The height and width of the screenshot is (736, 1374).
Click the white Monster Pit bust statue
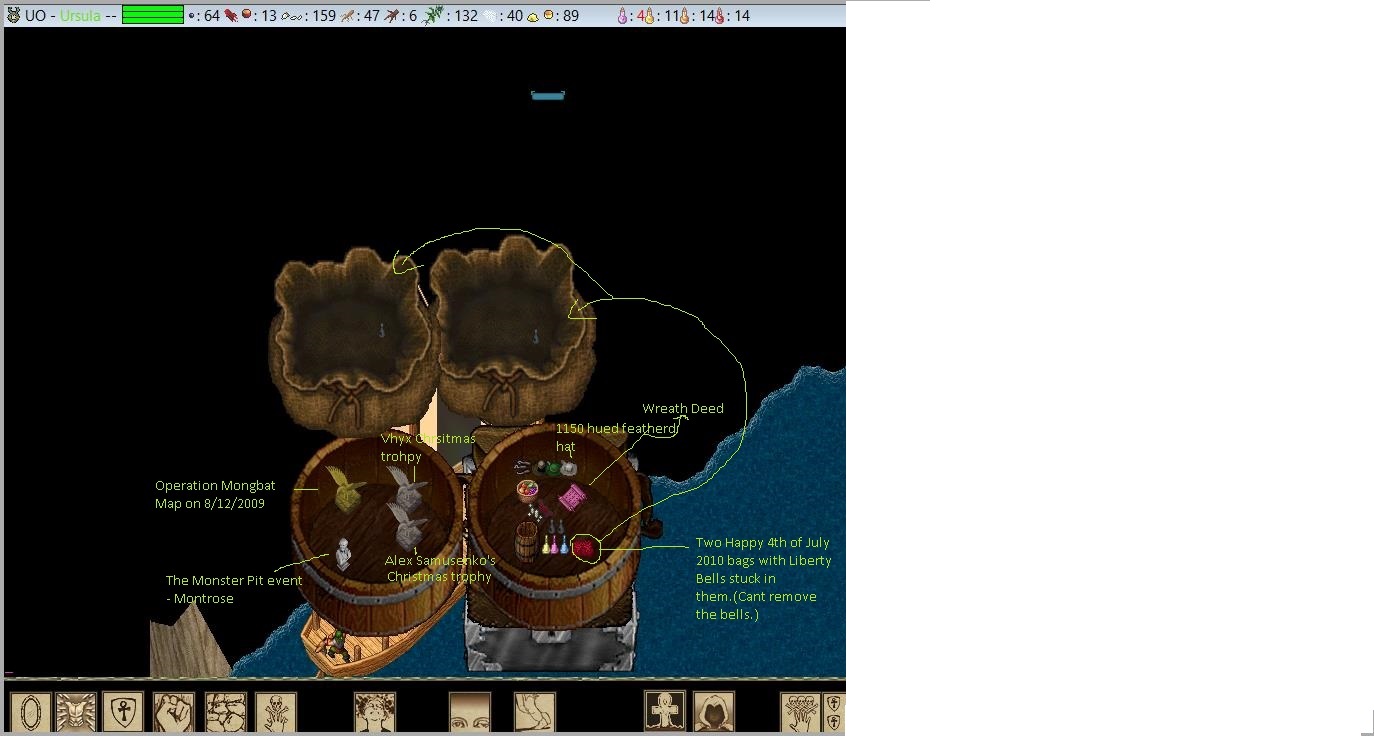343,552
